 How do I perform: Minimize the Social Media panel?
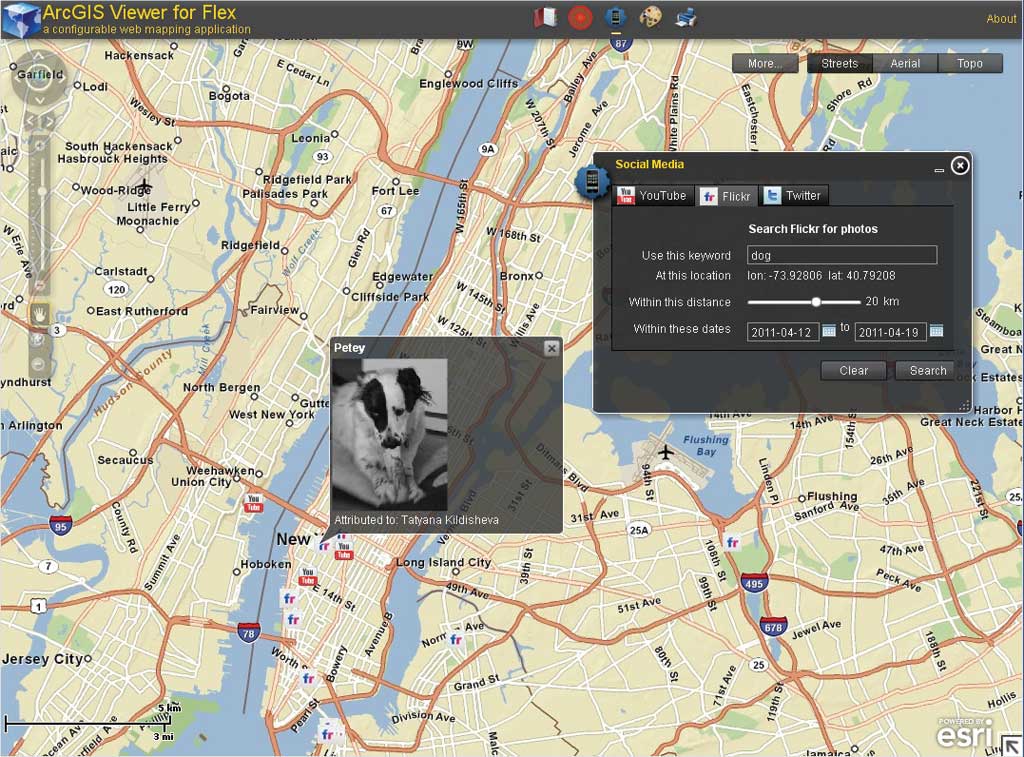pos(939,170)
